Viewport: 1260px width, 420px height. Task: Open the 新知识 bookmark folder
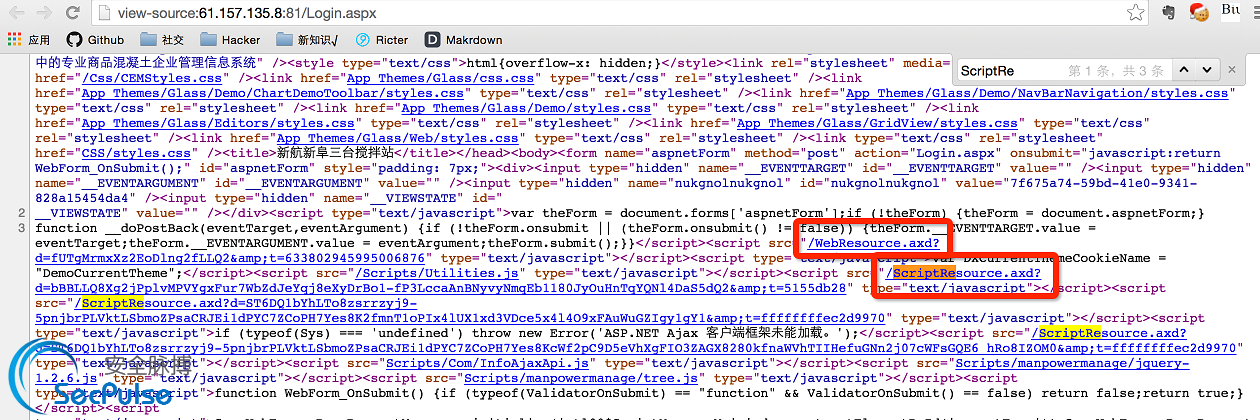point(309,40)
